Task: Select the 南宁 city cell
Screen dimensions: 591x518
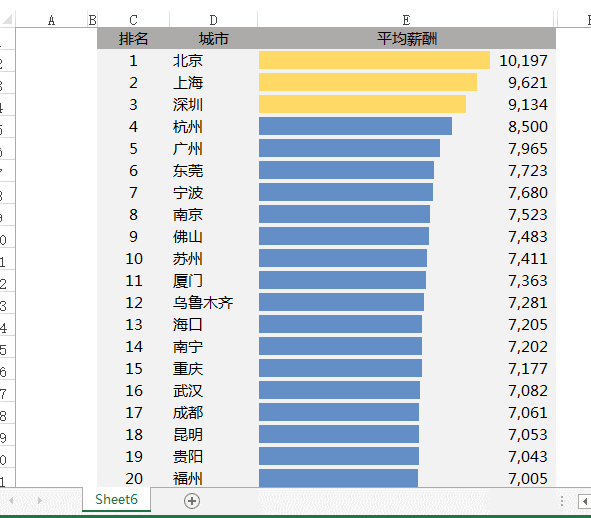Action: 213,346
